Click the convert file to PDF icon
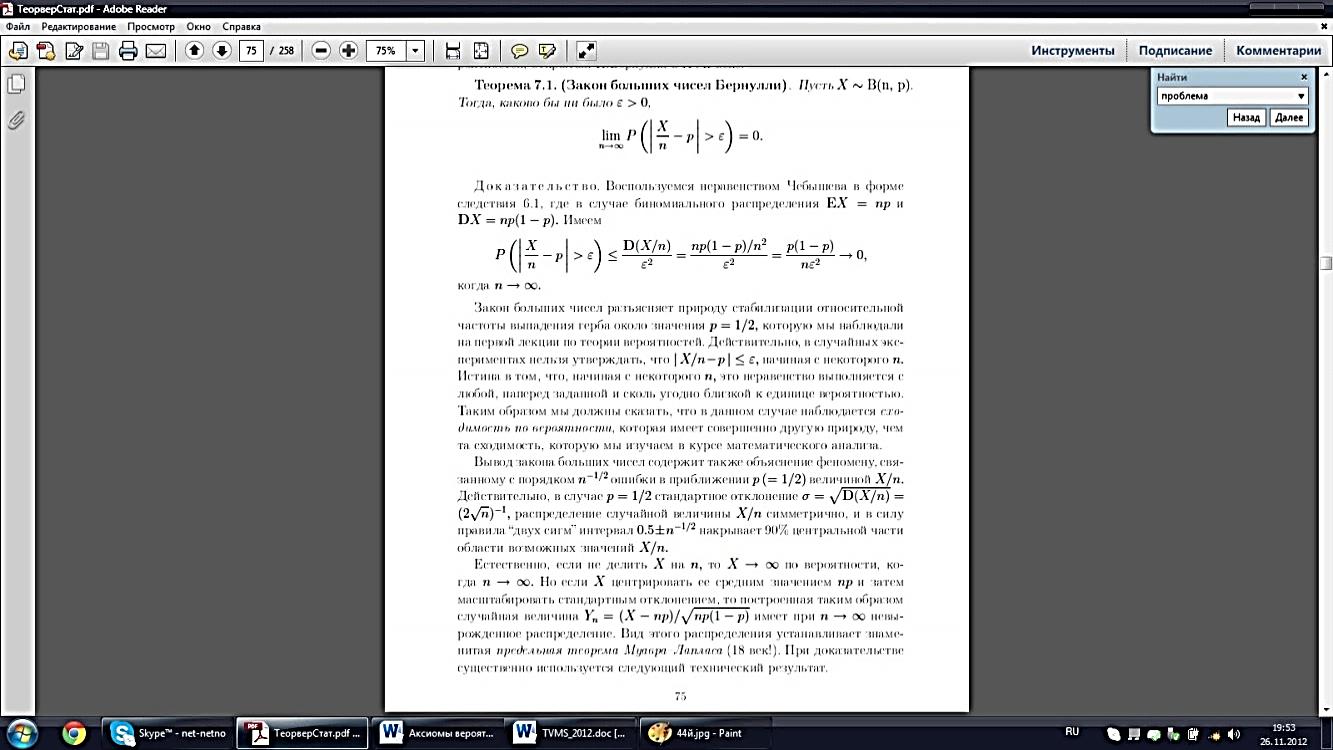The image size is (1333, 750). [46, 50]
